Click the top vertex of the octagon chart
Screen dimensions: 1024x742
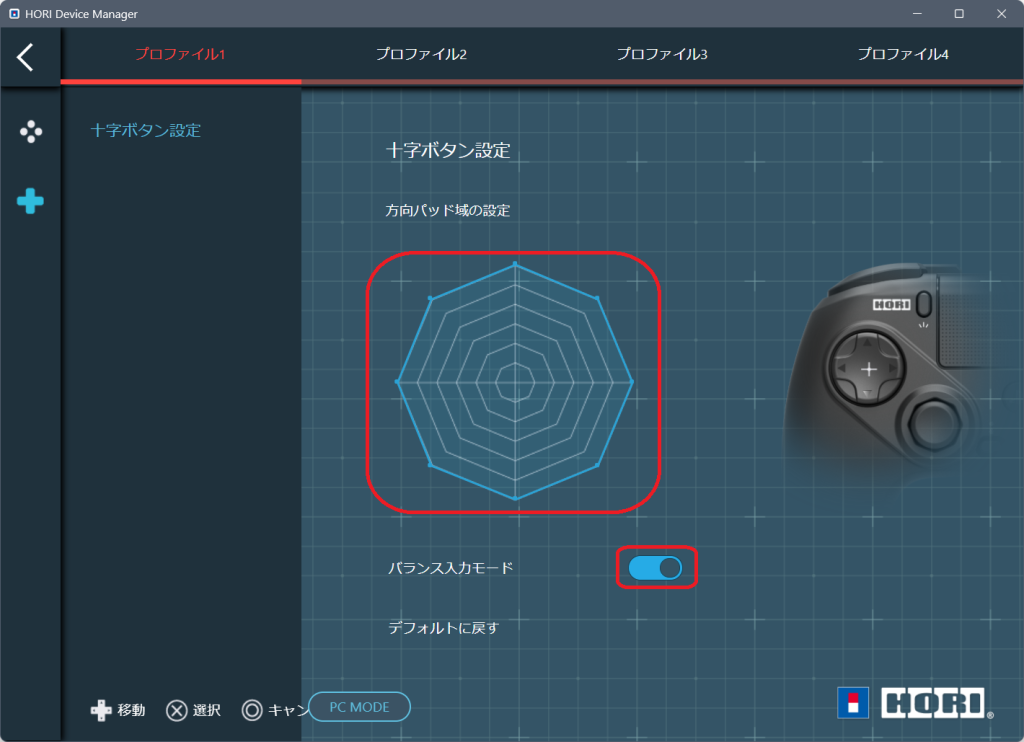point(515,265)
